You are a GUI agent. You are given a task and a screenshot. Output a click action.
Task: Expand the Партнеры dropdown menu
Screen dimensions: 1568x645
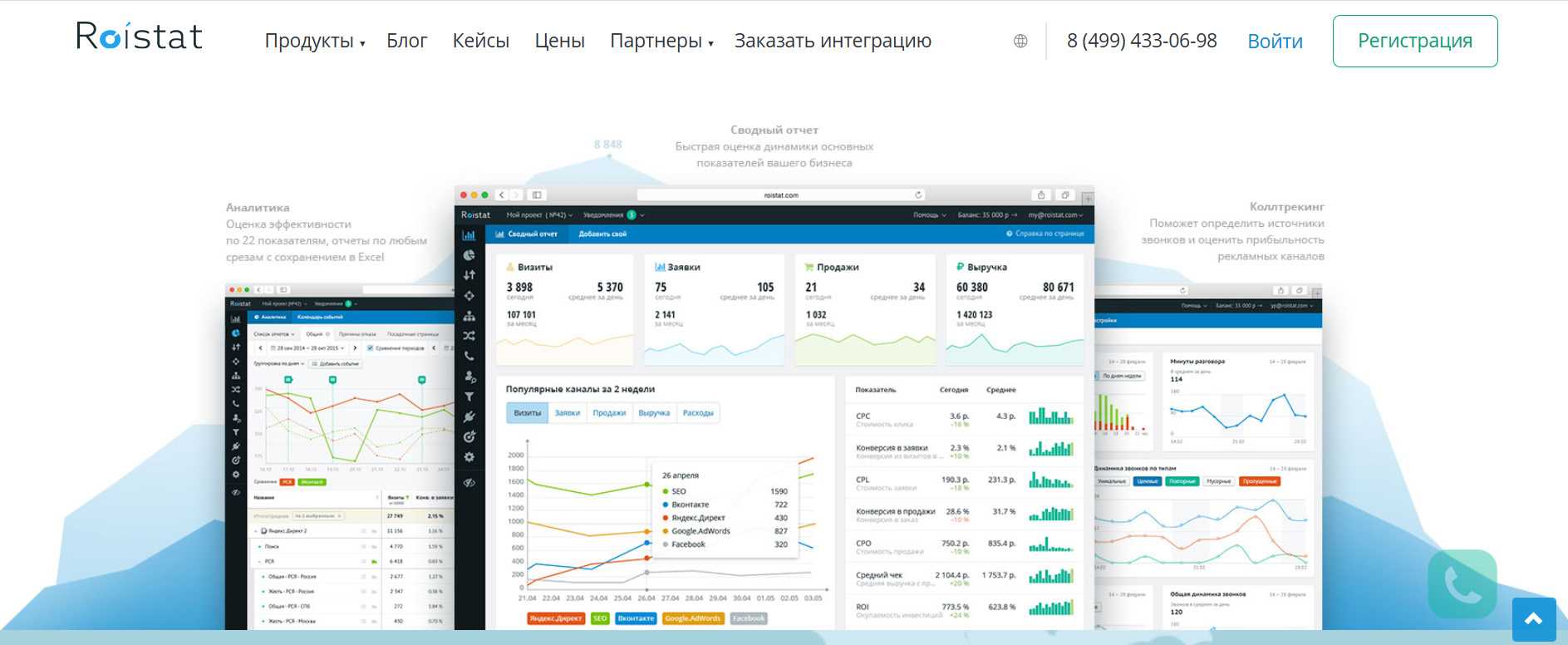[x=661, y=41]
